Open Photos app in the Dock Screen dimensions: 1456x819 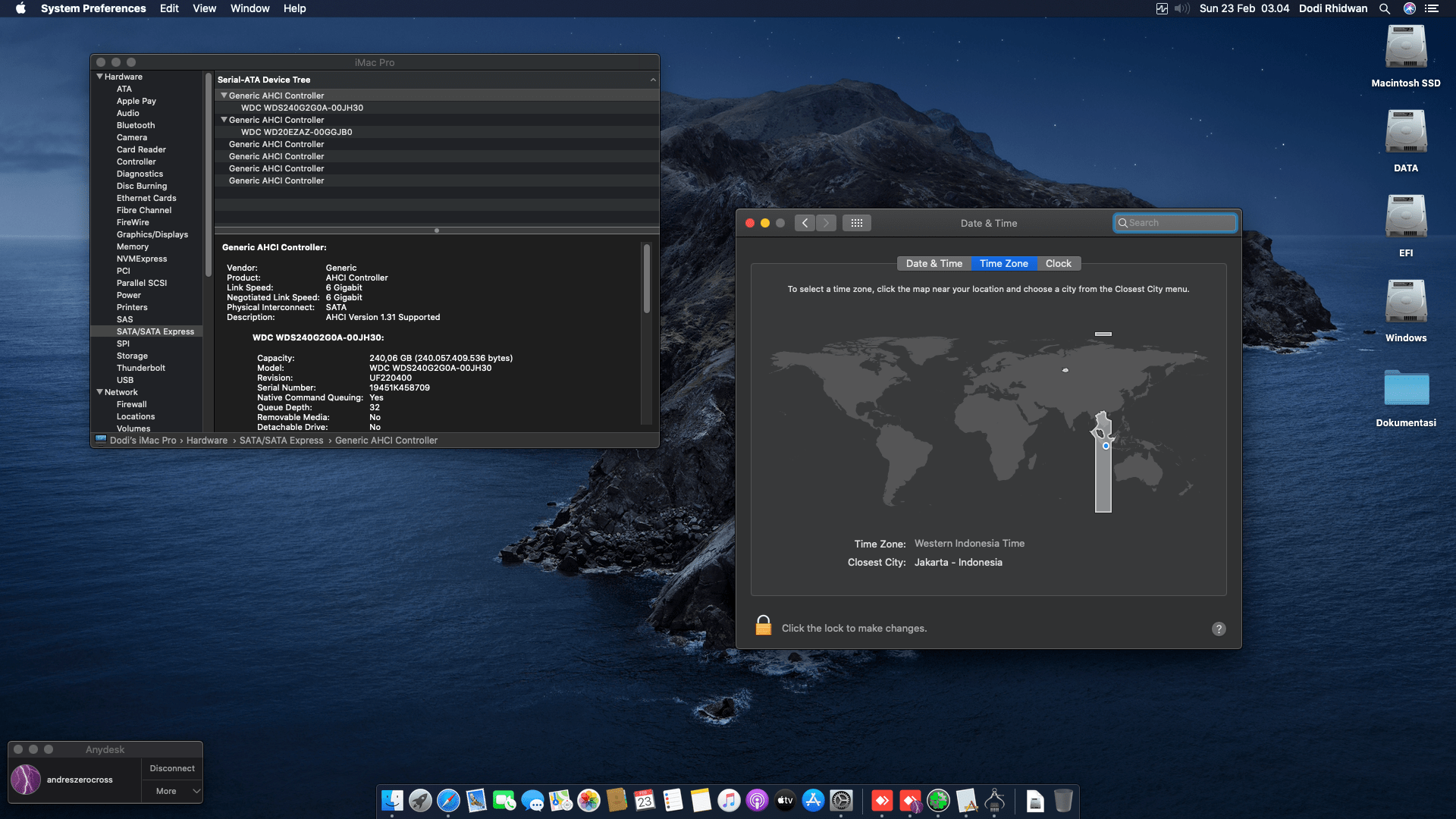[x=588, y=800]
